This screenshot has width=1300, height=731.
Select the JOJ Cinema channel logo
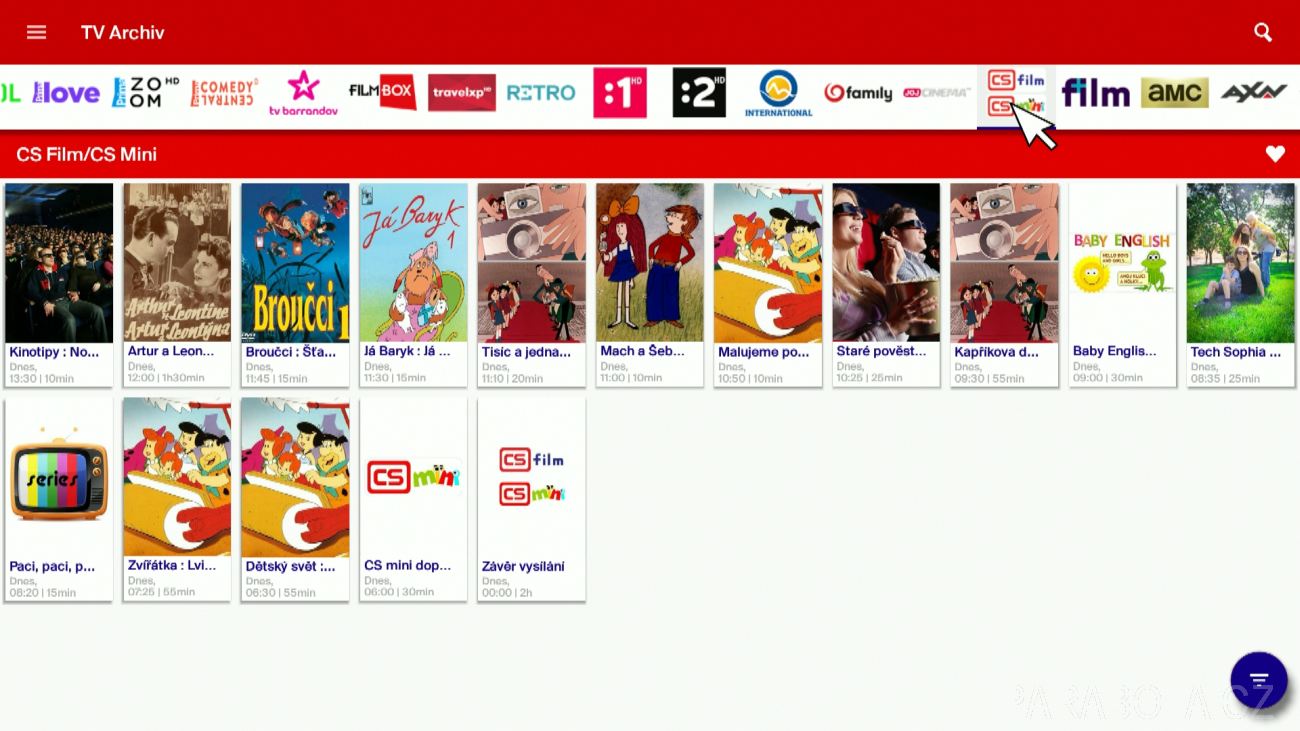click(x=936, y=93)
